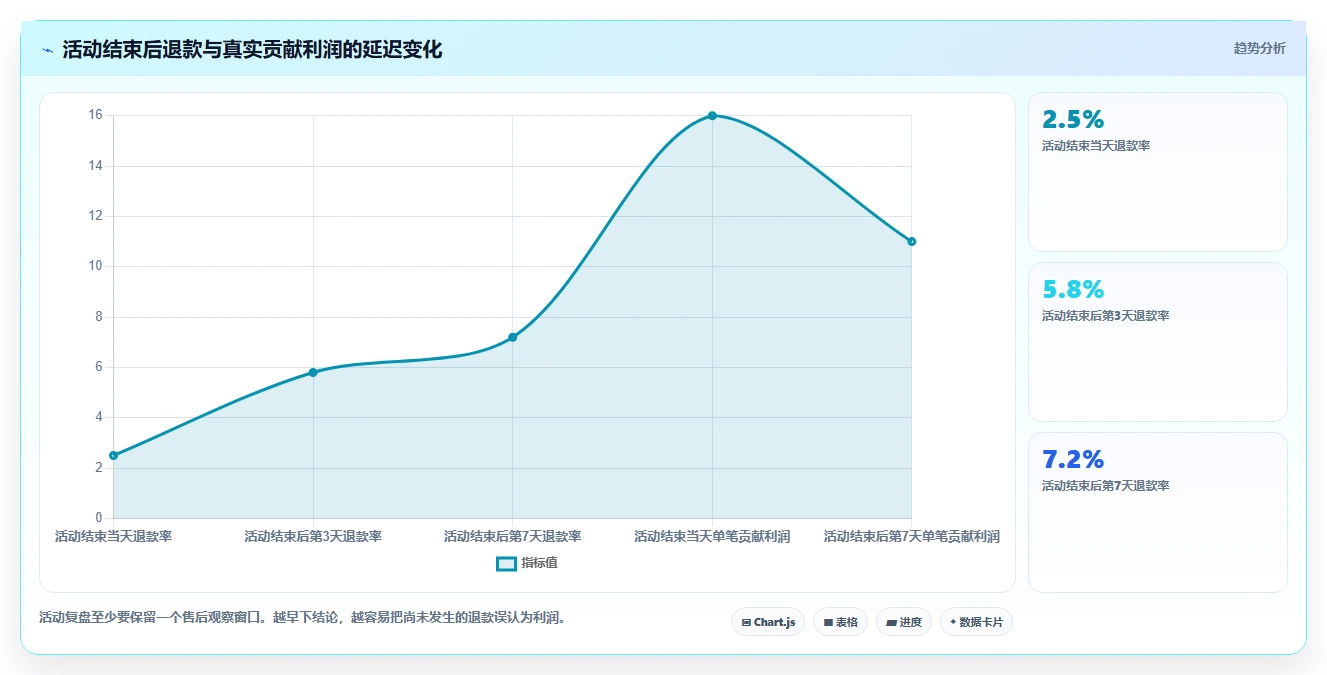The height and width of the screenshot is (675, 1327).
Task: Click x-axis label 活动结束后第7天退款率
Action: 512,537
